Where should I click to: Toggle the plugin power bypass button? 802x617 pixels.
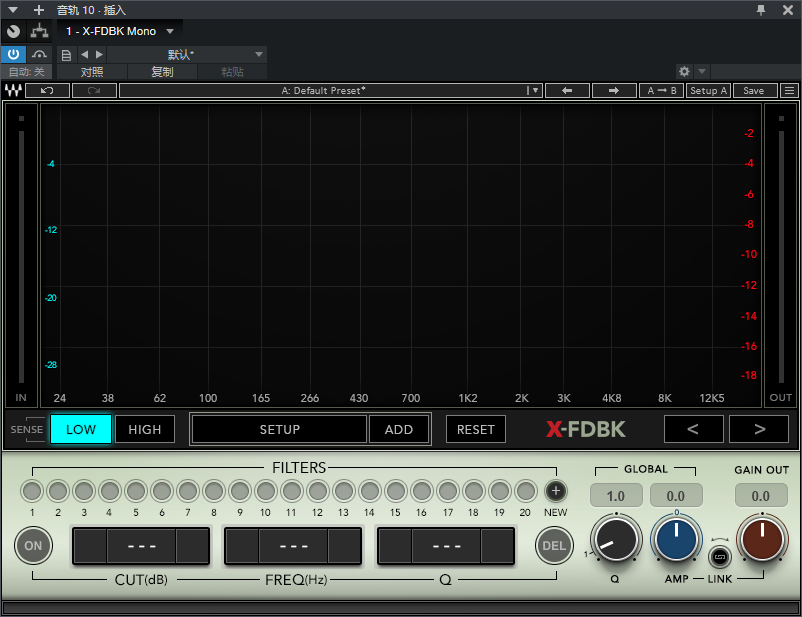pos(13,54)
